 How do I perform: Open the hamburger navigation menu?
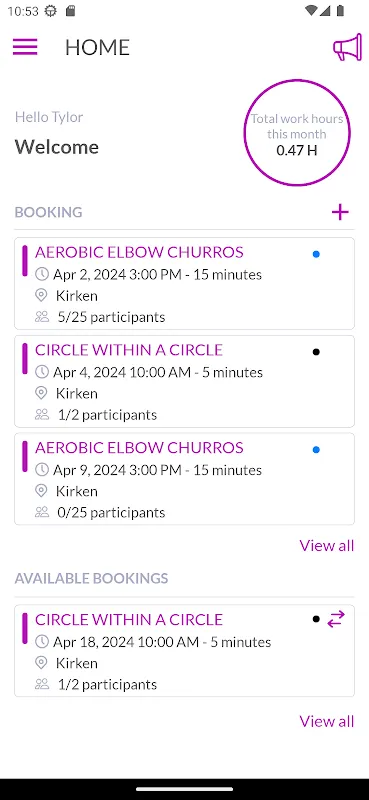point(25,47)
